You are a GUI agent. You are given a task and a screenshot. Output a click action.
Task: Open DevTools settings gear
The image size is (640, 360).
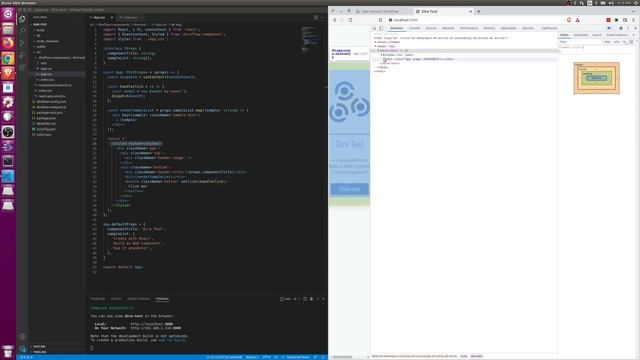click(621, 28)
